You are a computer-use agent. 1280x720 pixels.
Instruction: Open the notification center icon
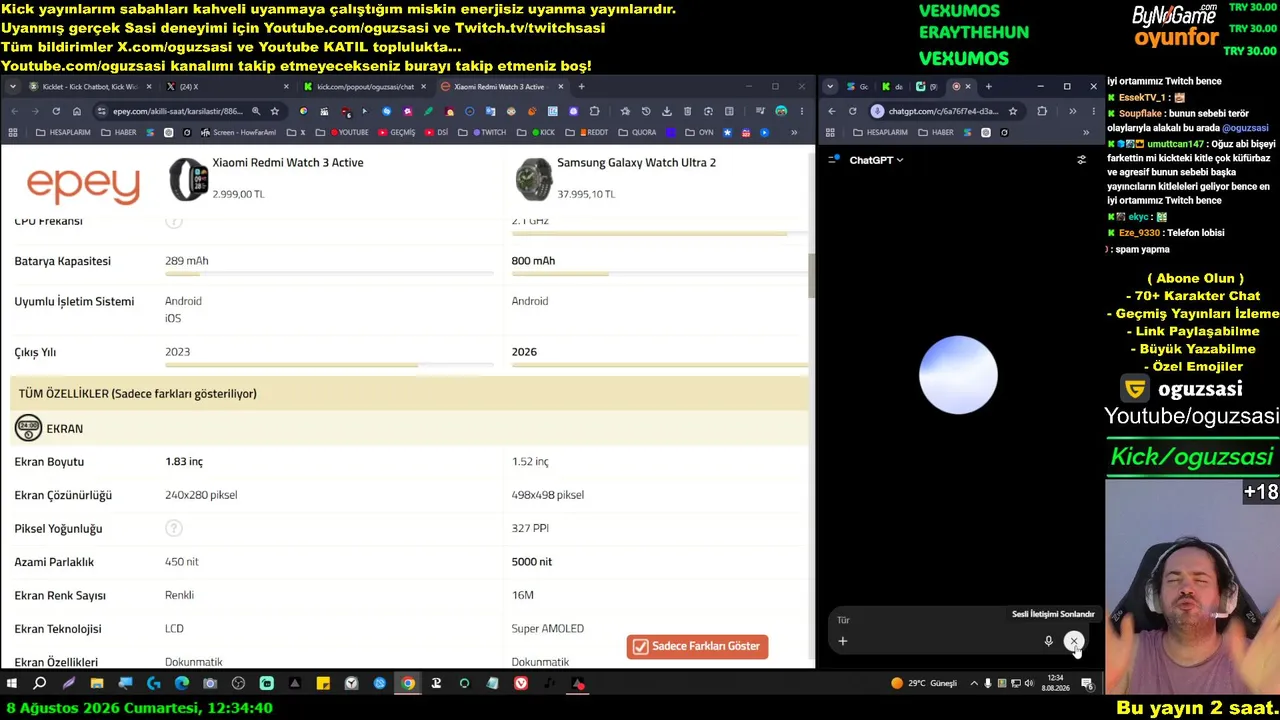click(x=1087, y=684)
